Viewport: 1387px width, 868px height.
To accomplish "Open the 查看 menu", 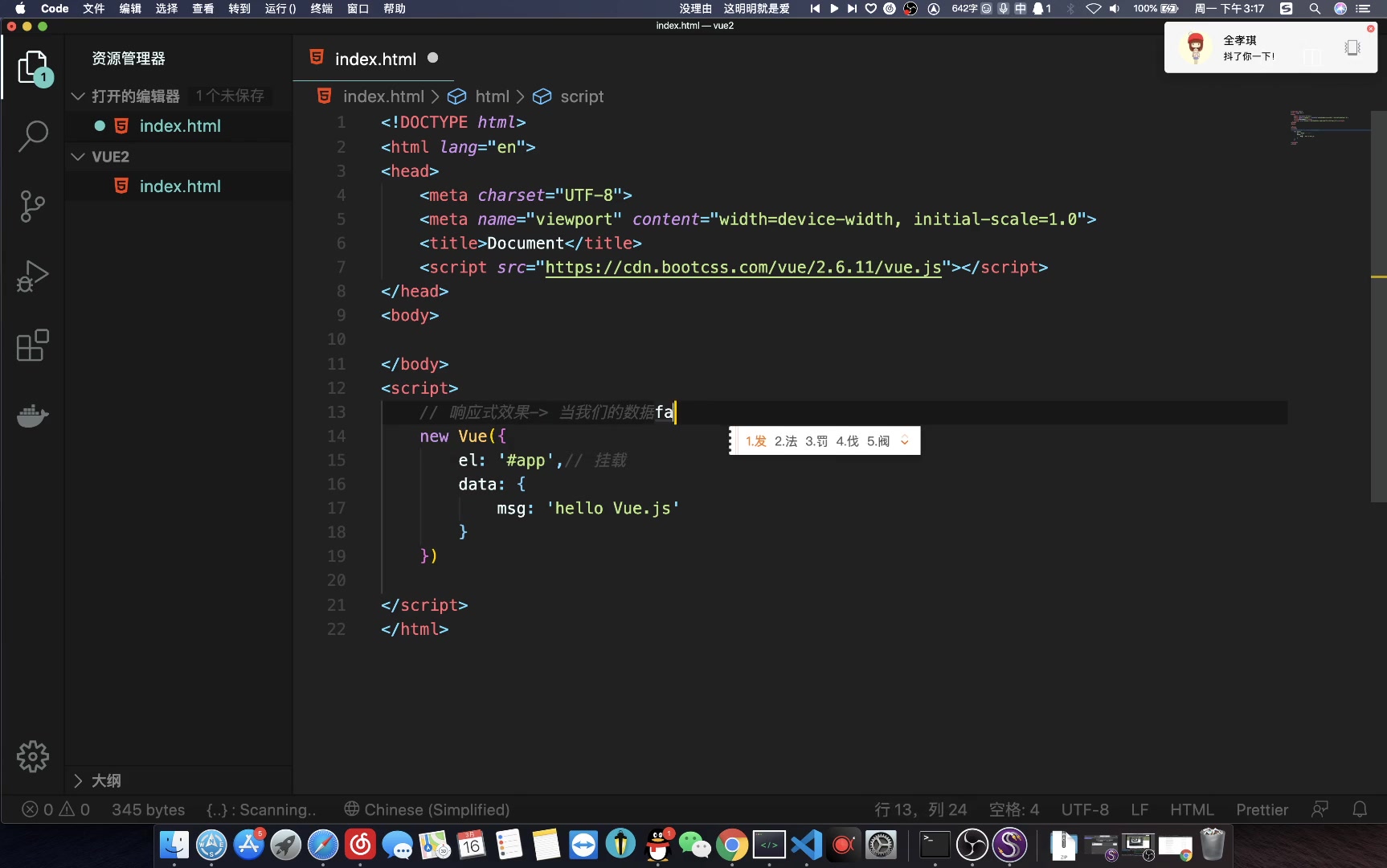I will (203, 9).
